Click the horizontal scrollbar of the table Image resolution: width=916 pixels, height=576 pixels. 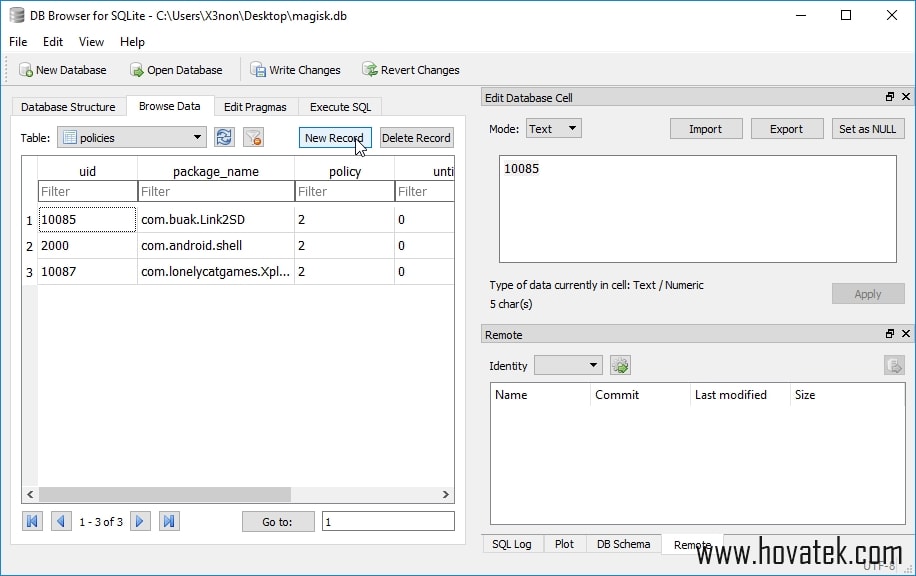pyautogui.click(x=165, y=494)
